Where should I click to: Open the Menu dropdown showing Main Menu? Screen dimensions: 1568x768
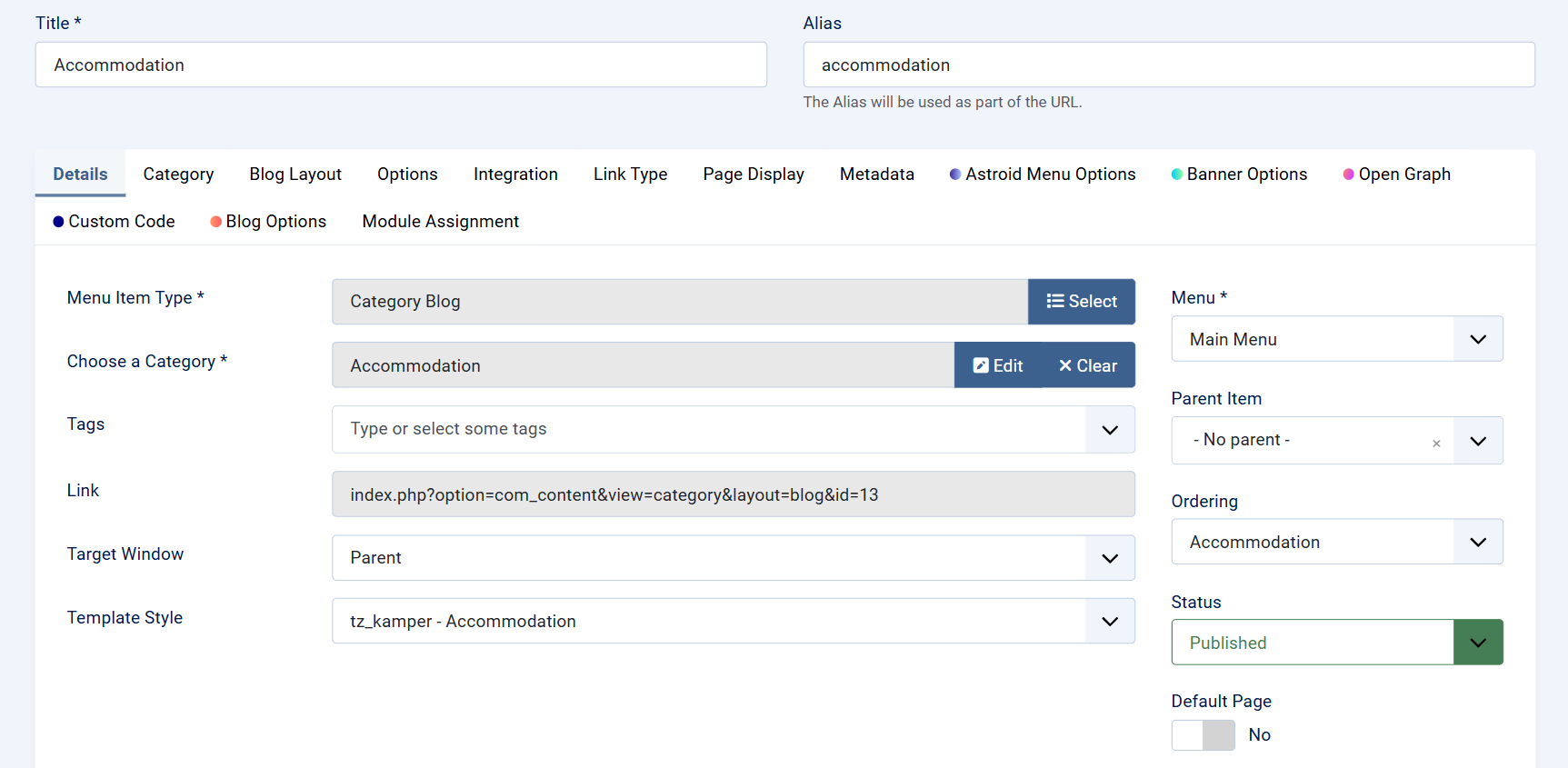tap(1477, 339)
